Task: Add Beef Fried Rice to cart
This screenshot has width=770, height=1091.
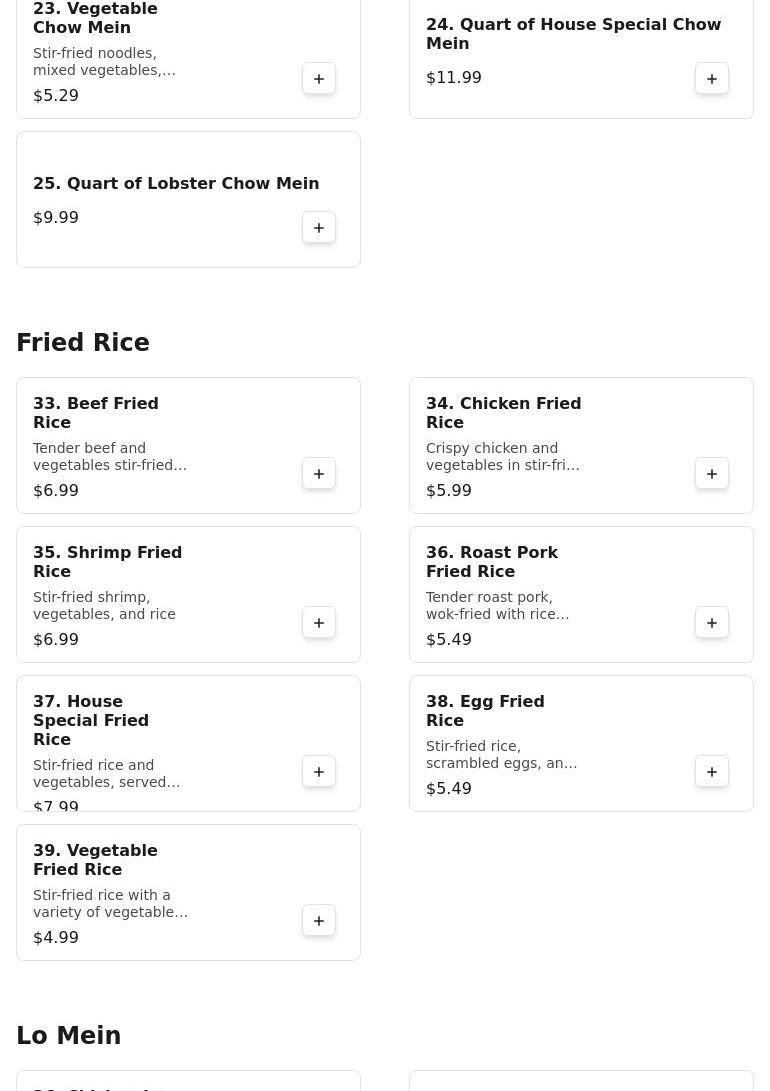Action: (319, 474)
